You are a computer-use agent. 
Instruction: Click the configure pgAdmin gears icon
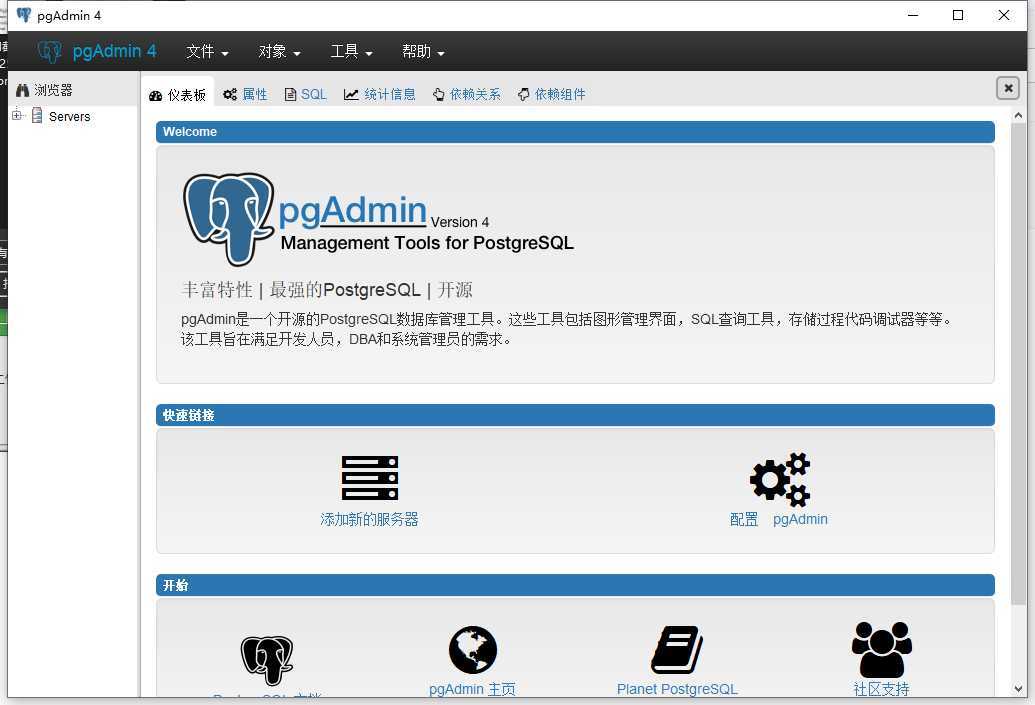coord(780,480)
